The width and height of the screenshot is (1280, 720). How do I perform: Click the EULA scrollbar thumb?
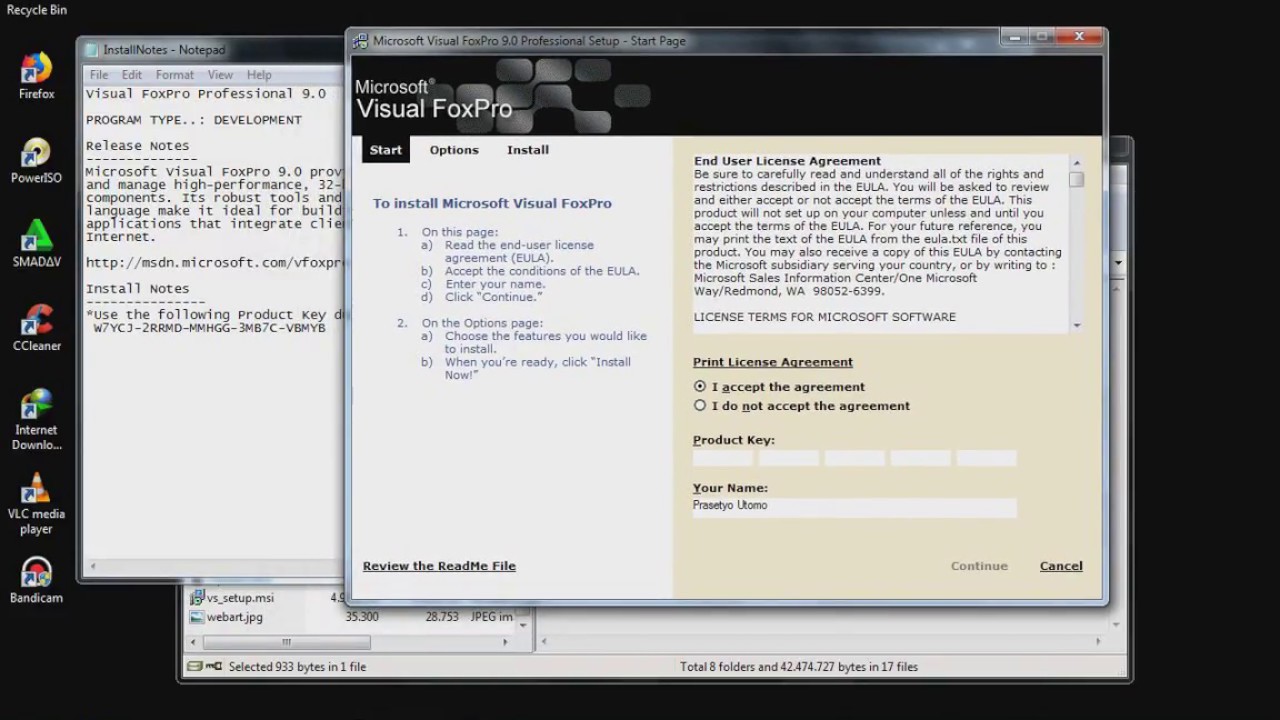[1077, 180]
